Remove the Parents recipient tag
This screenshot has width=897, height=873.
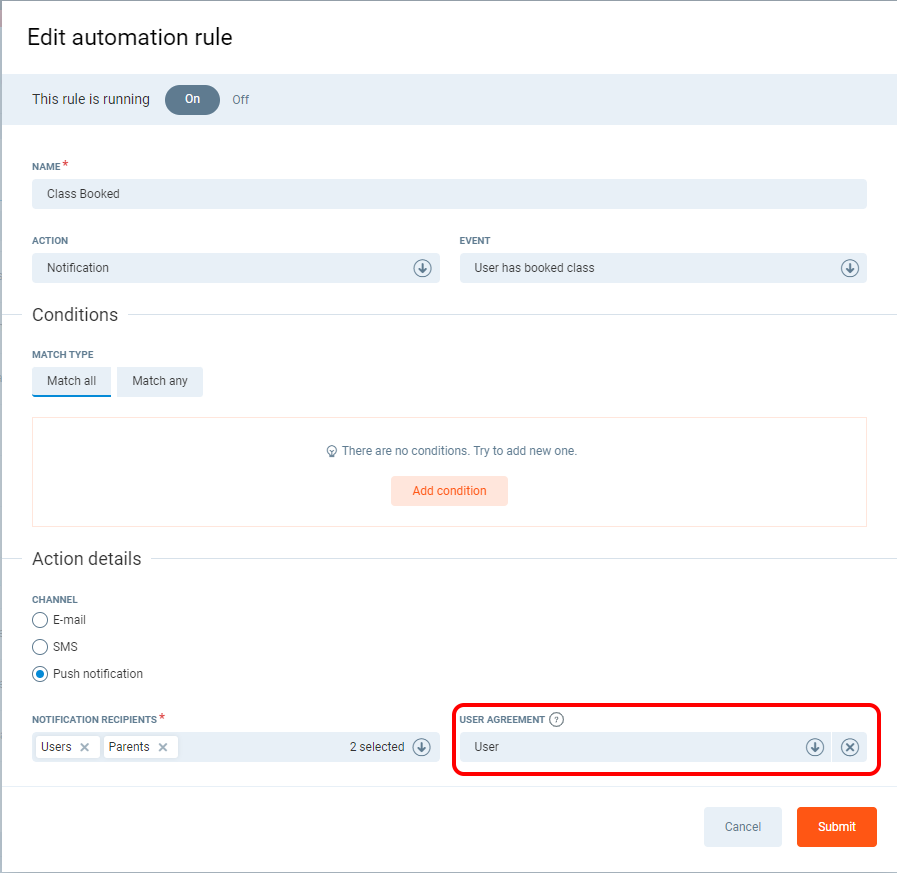coord(163,747)
